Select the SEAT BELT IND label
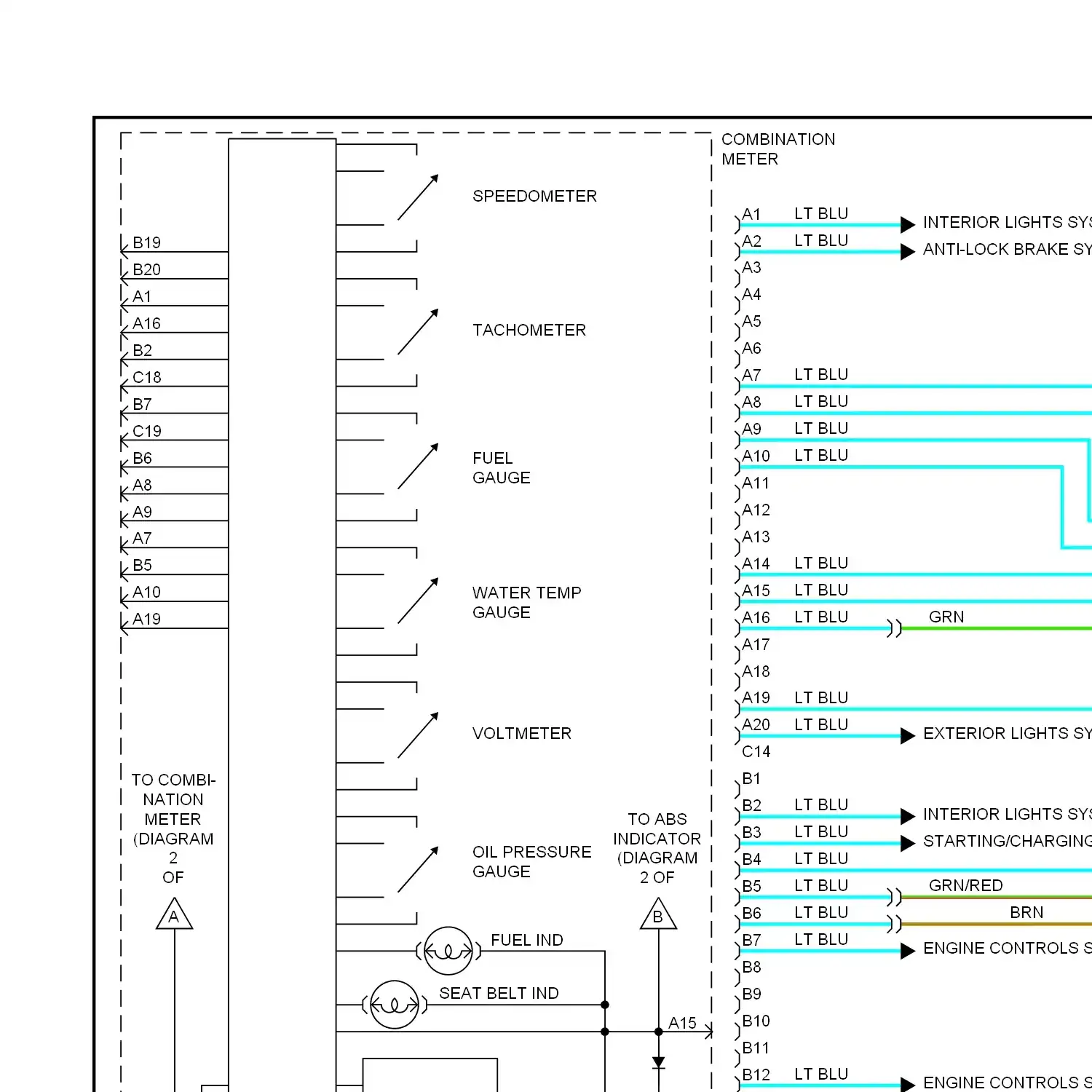The width and height of the screenshot is (1092, 1092). pyautogui.click(x=499, y=994)
